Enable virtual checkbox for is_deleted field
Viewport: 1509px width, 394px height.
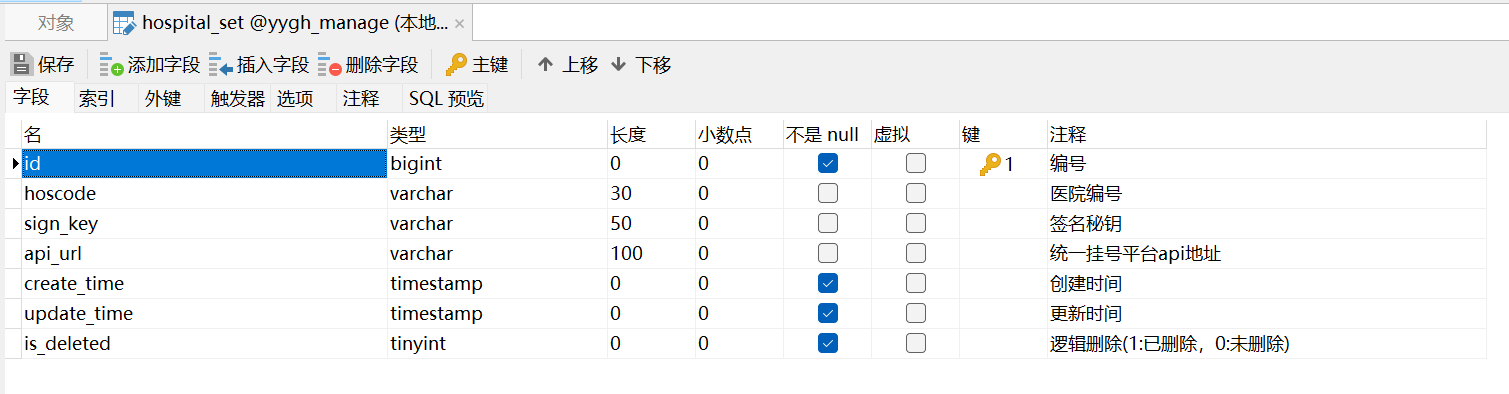pyautogui.click(x=916, y=344)
